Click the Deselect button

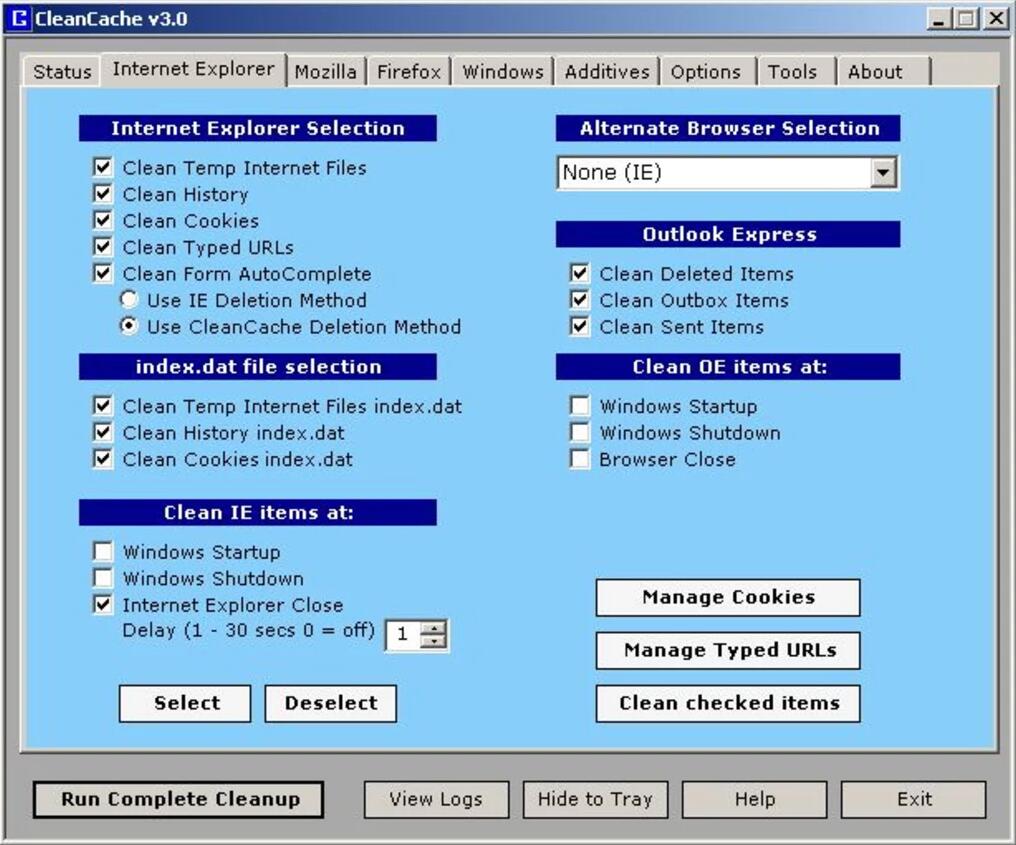(330, 703)
